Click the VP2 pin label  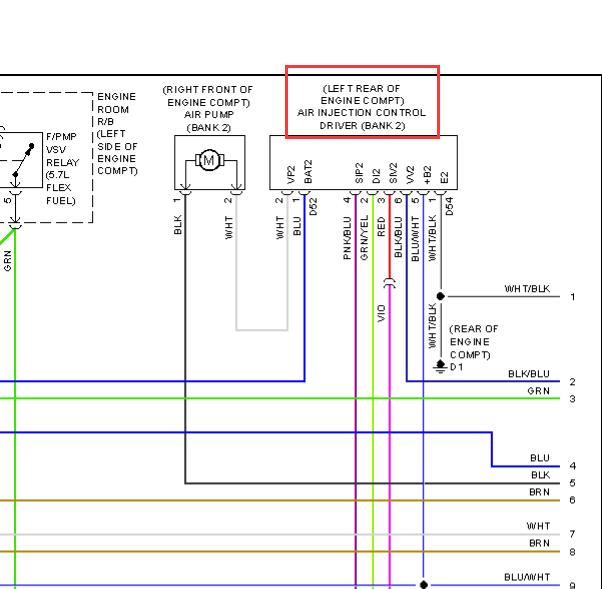[291, 175]
